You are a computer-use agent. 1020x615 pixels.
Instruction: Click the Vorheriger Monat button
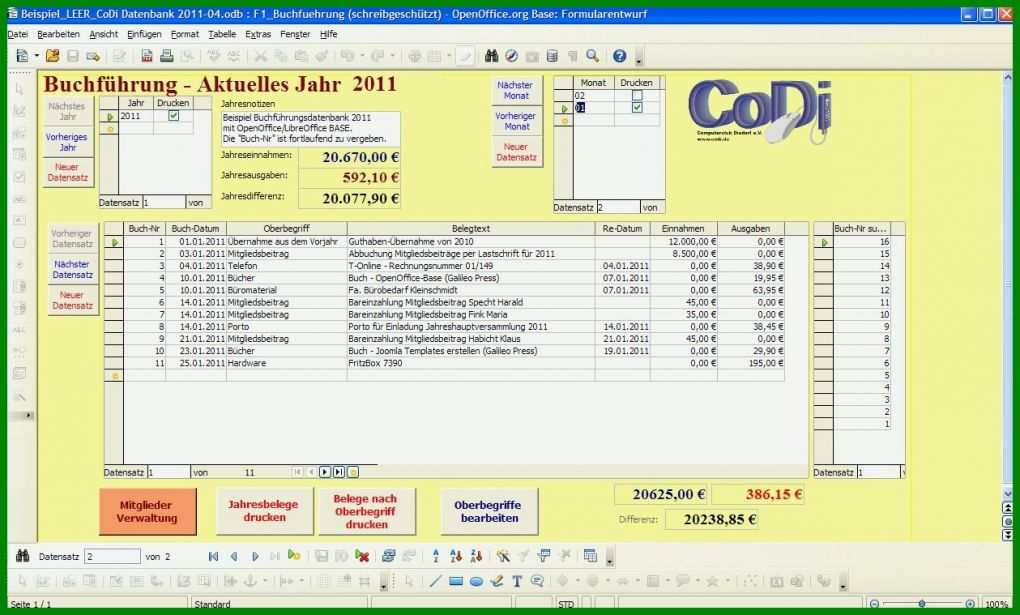pos(517,121)
